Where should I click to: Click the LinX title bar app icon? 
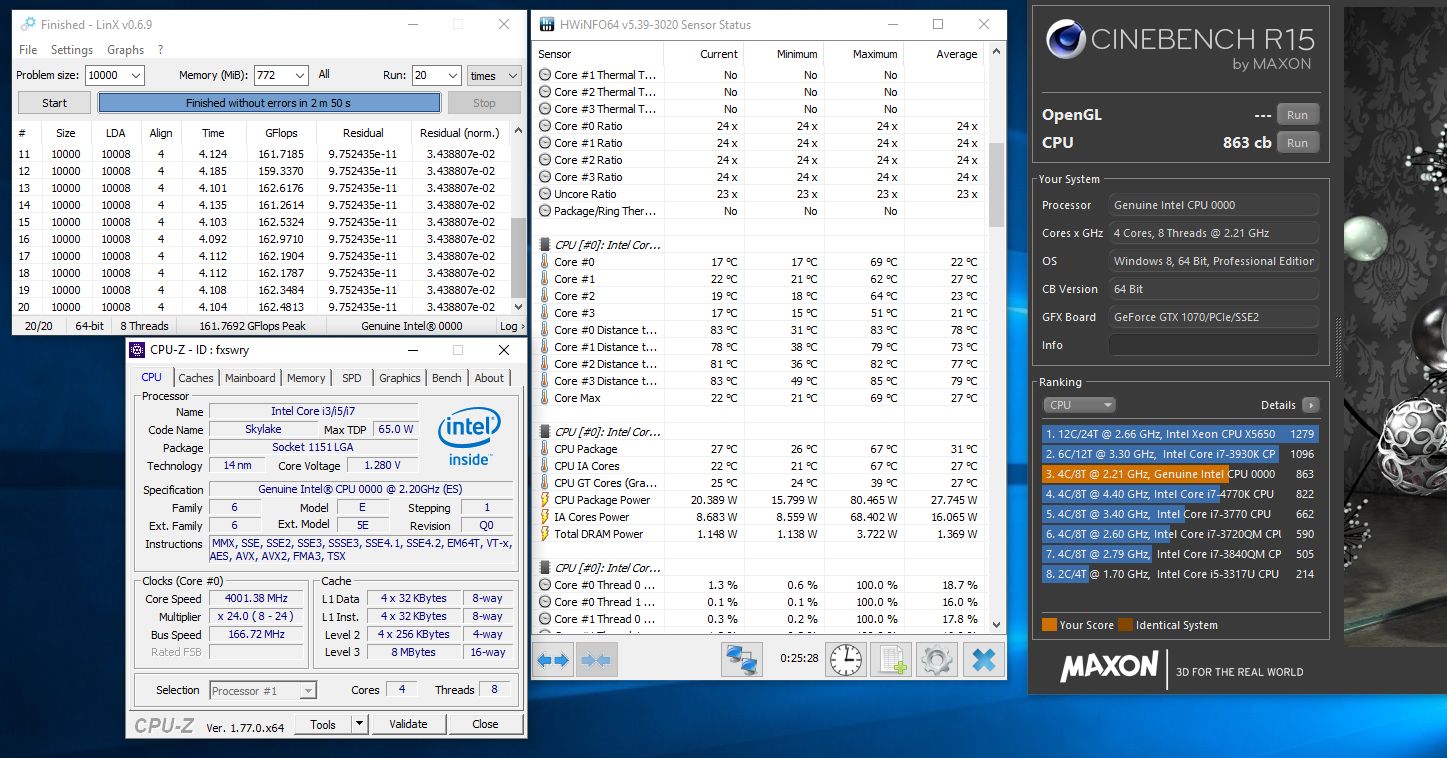27,24
